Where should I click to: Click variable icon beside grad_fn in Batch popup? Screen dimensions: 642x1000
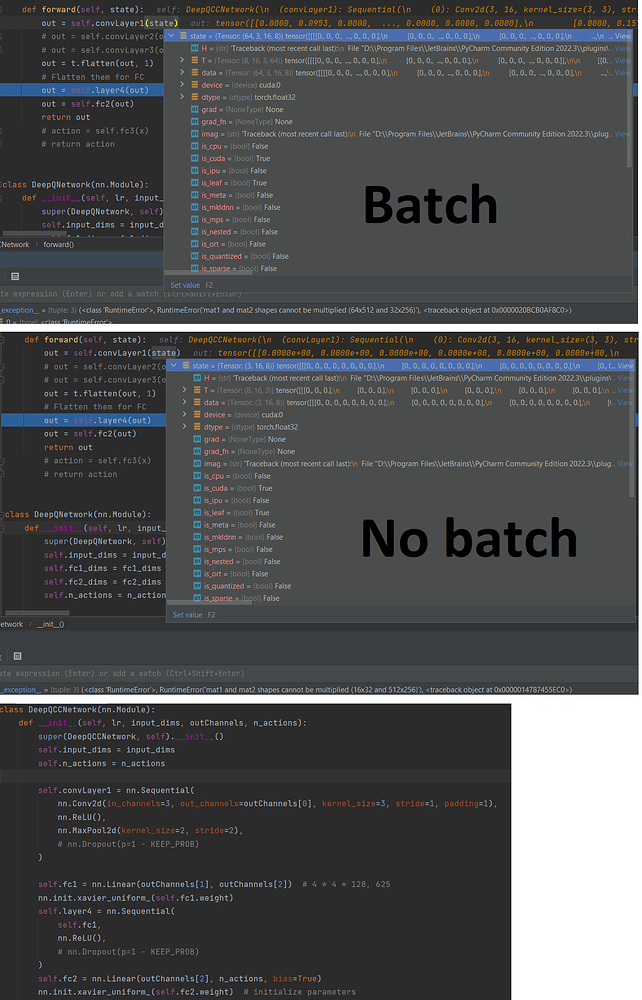coord(194,122)
